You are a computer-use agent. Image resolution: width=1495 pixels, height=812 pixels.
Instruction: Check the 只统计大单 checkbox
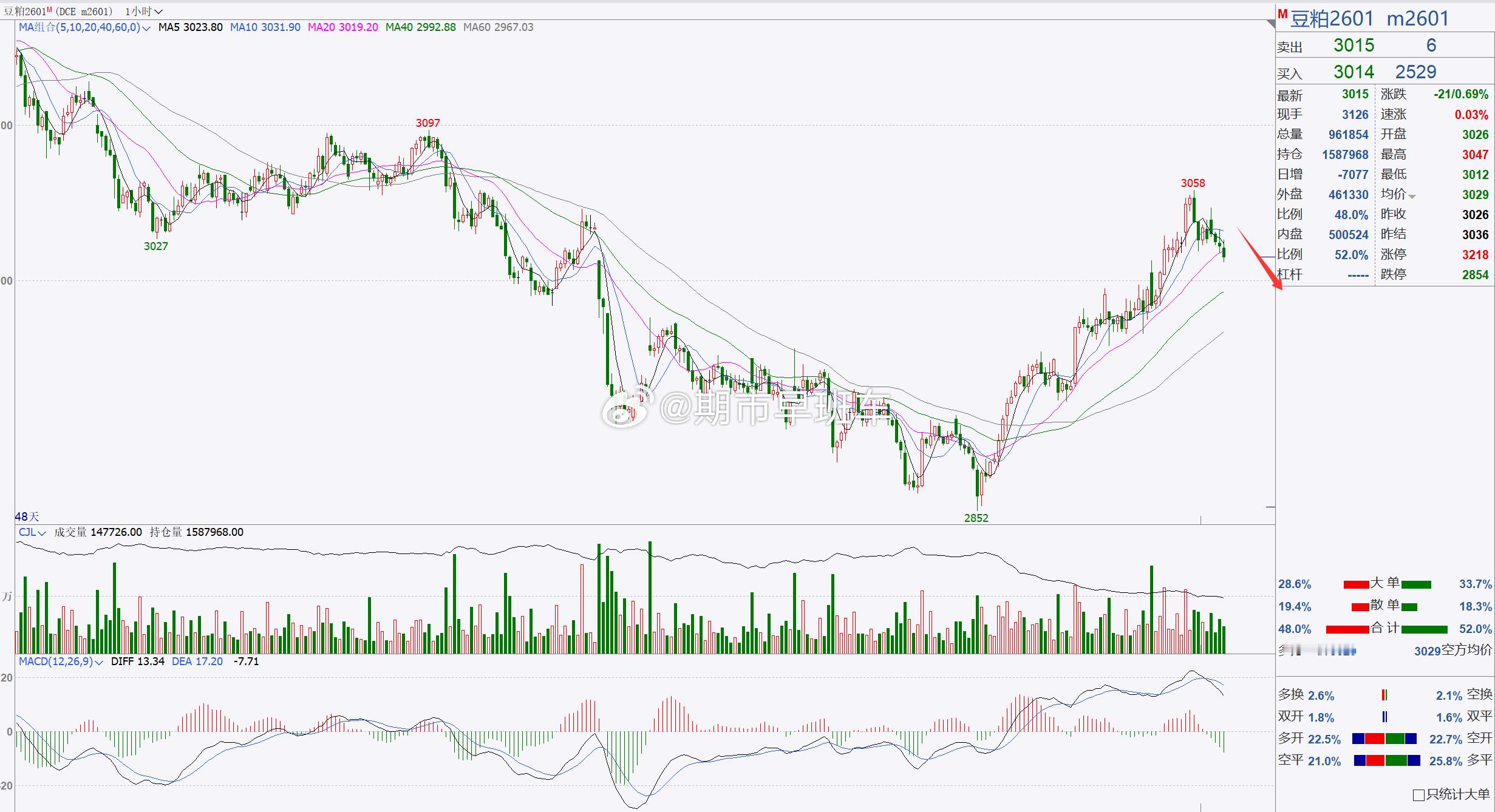[x=1419, y=795]
